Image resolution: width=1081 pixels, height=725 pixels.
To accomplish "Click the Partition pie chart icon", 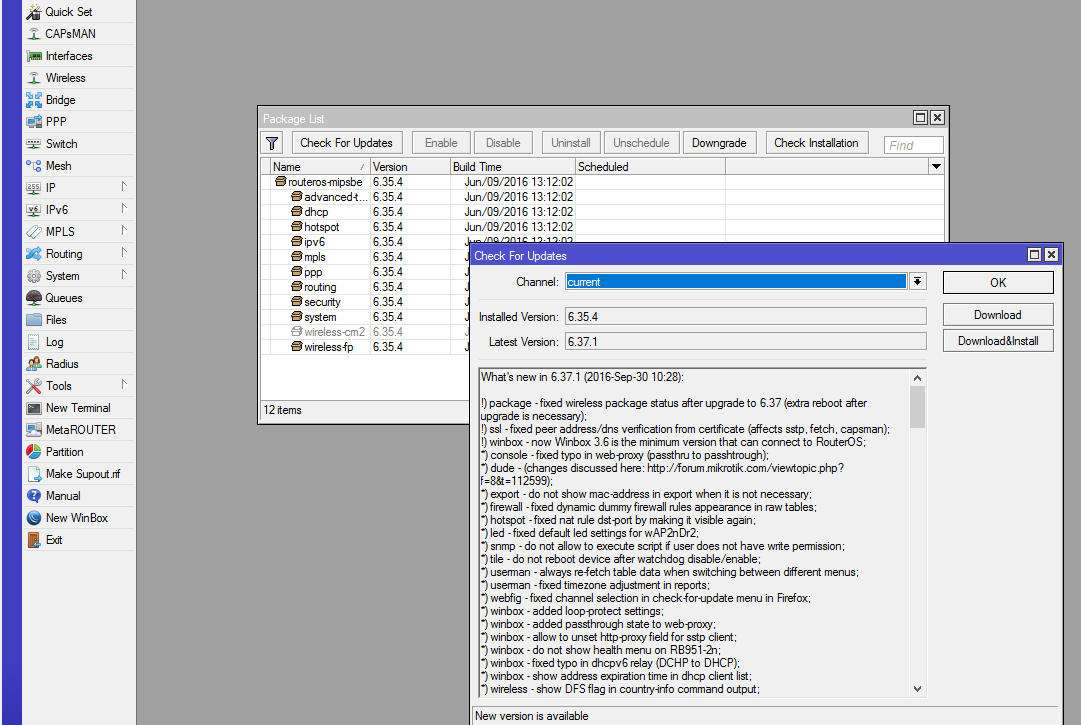I will pos(34,452).
